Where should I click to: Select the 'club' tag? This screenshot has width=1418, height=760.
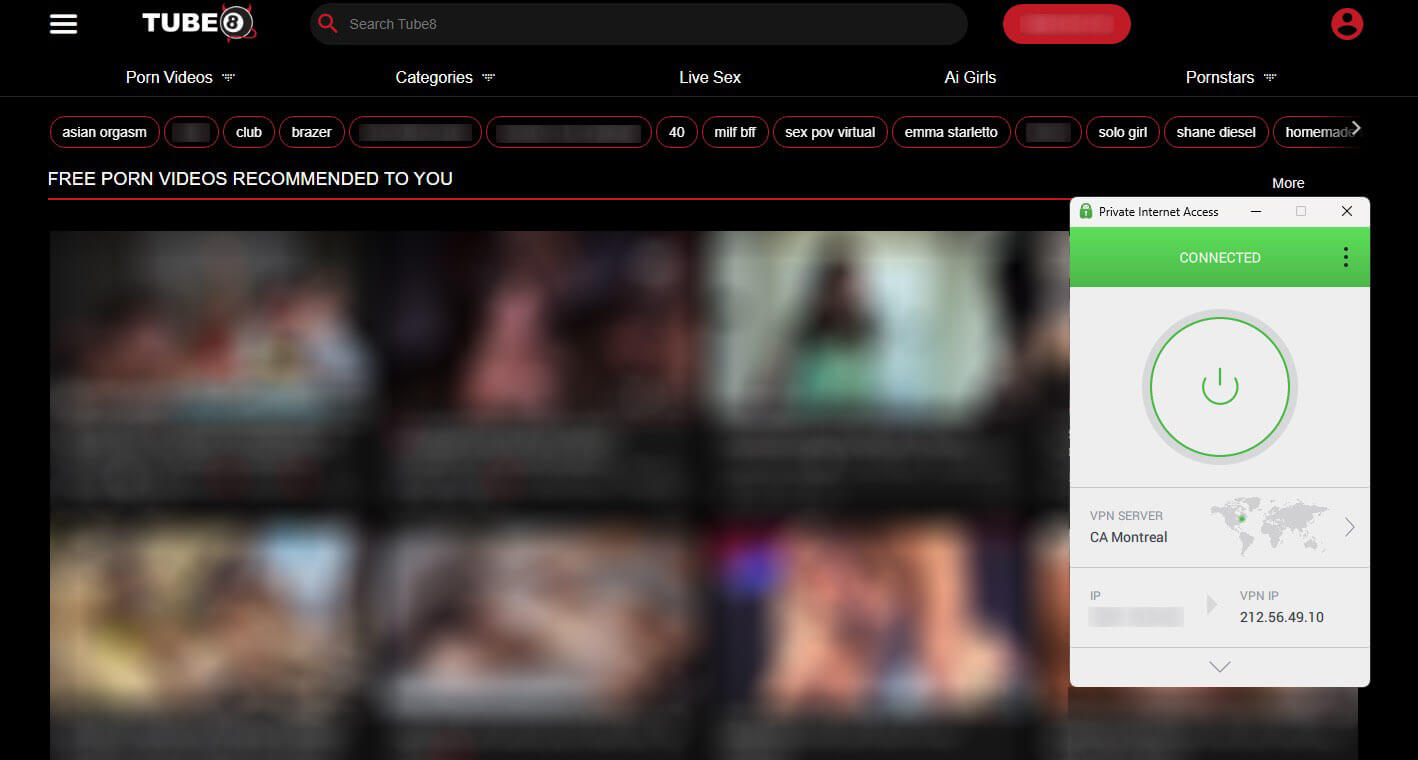coord(249,132)
